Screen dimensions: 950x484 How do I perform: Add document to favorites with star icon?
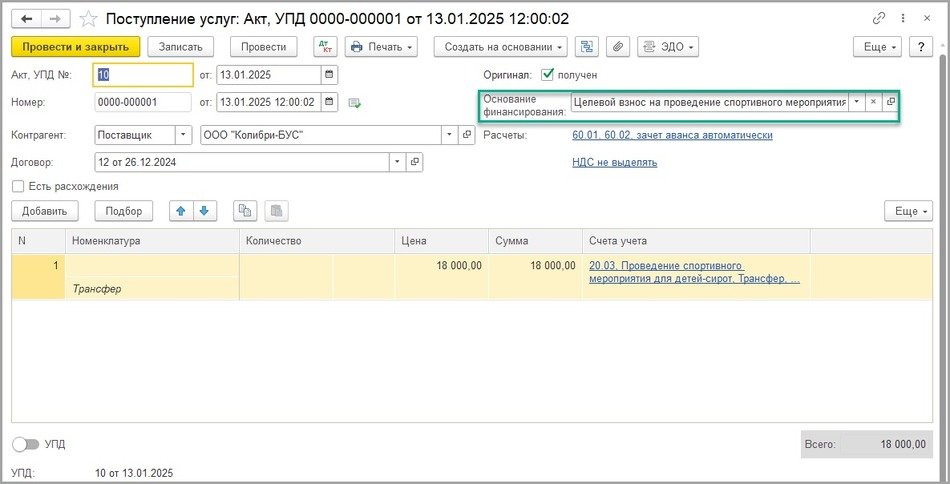coord(89,18)
